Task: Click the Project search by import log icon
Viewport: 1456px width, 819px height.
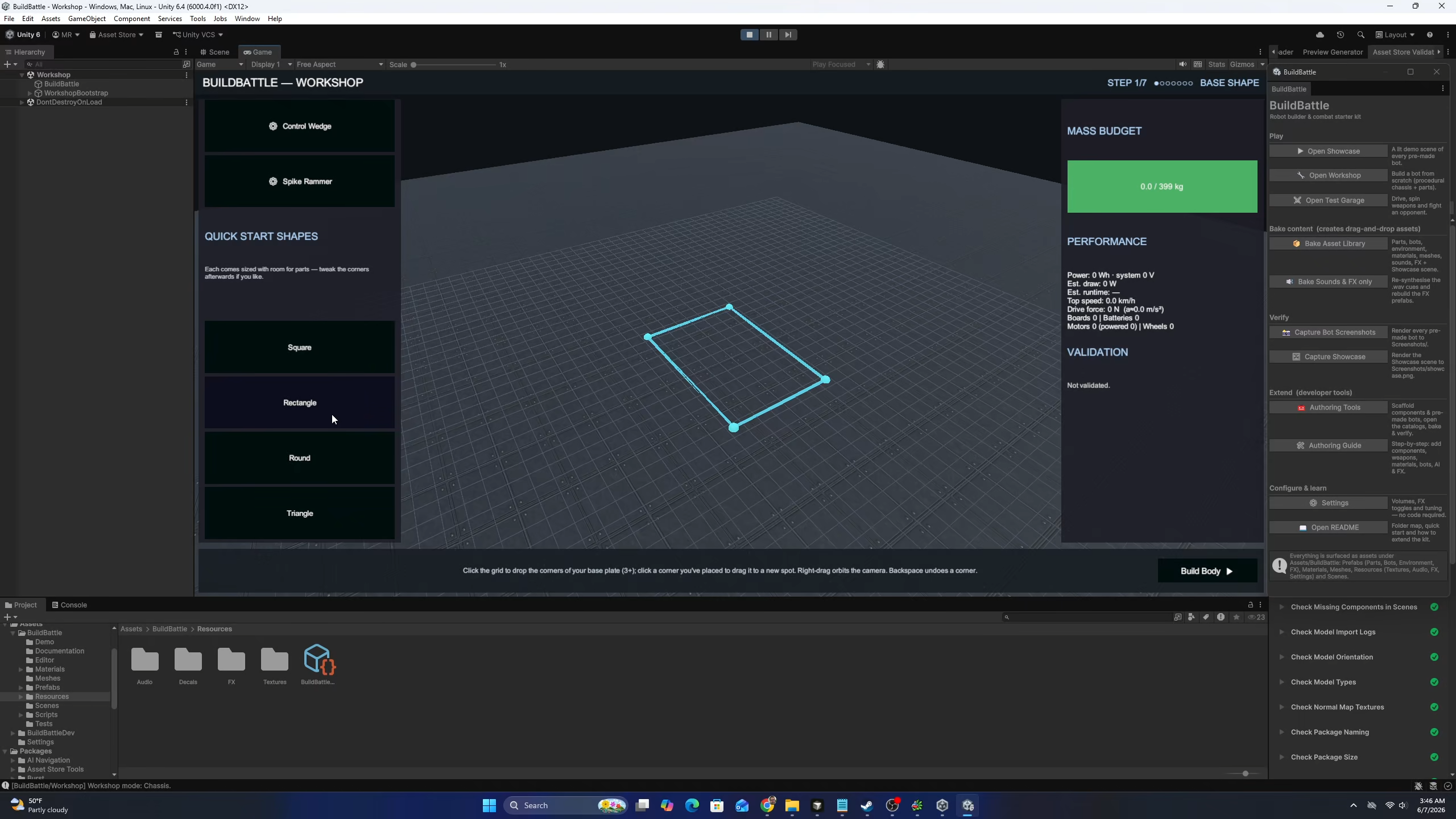Action: click(x=1221, y=617)
